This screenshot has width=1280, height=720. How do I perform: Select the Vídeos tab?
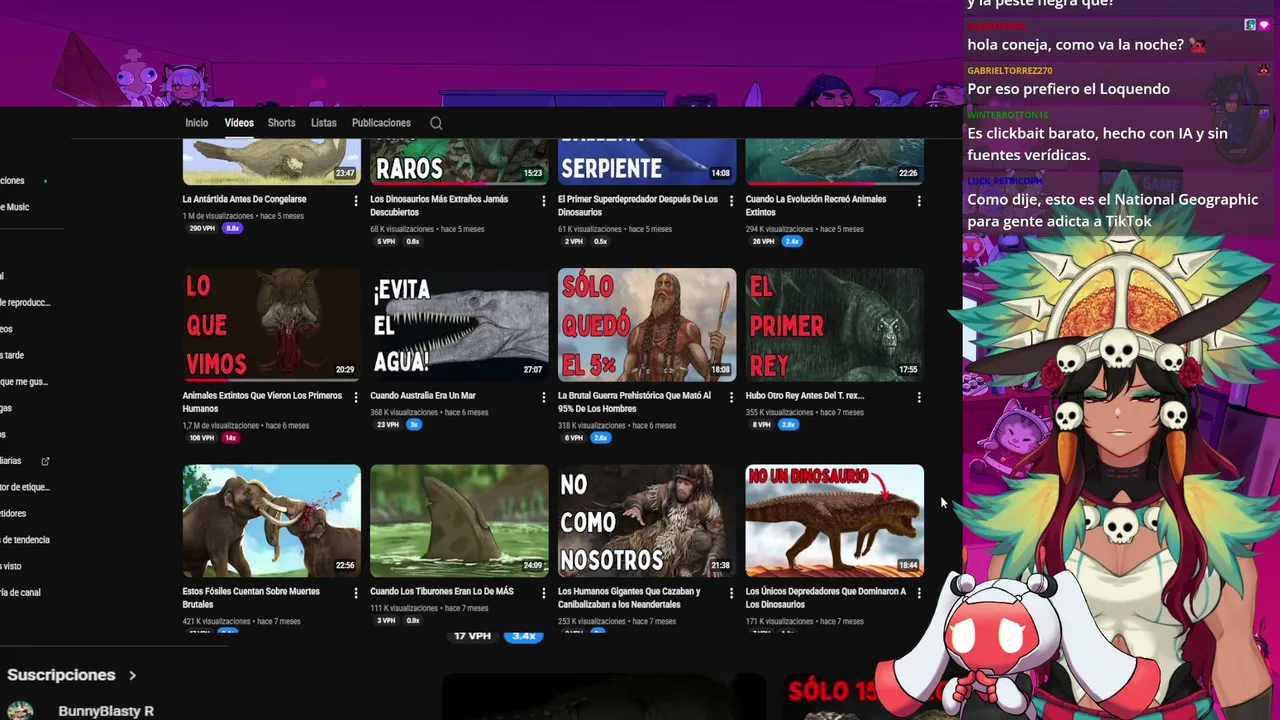tap(239, 123)
